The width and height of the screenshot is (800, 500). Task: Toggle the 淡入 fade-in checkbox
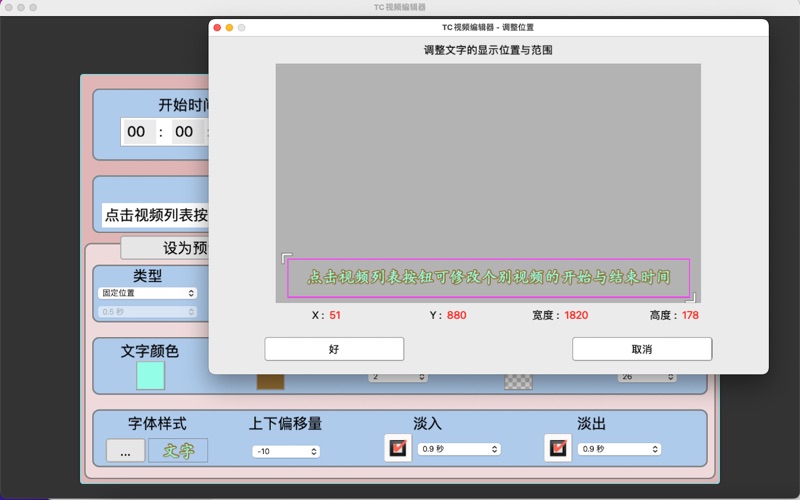398,448
